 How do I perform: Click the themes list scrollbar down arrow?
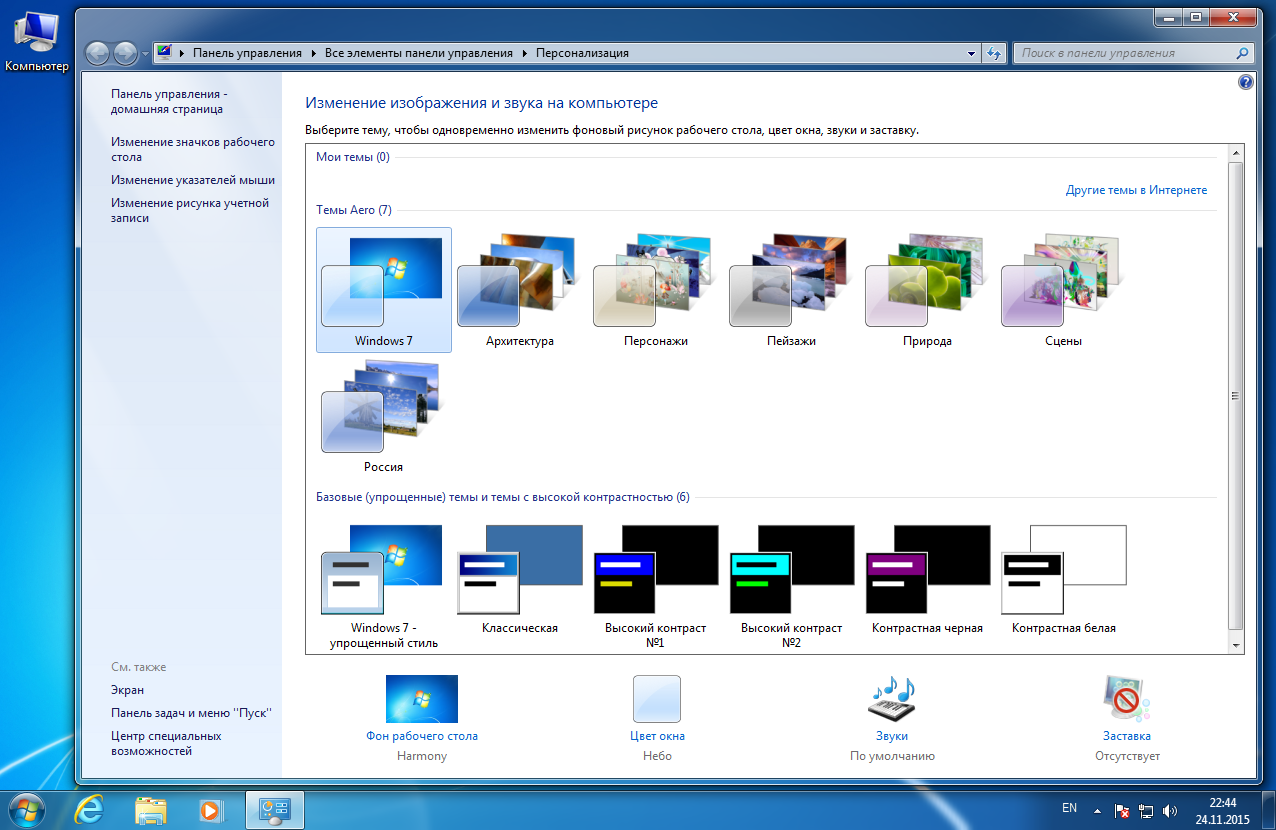click(x=1235, y=646)
